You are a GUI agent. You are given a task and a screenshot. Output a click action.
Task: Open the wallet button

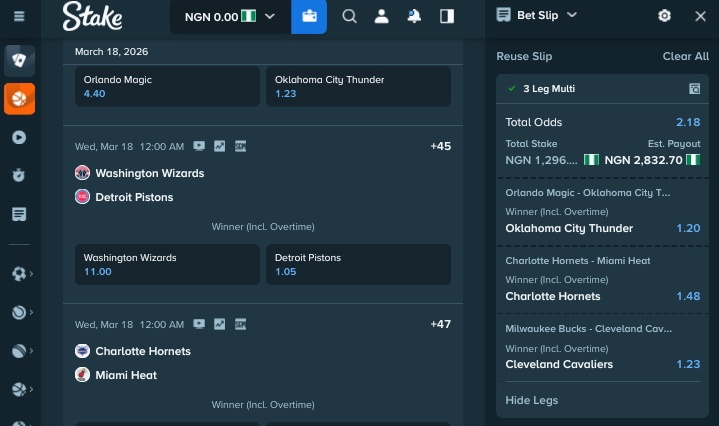point(309,17)
